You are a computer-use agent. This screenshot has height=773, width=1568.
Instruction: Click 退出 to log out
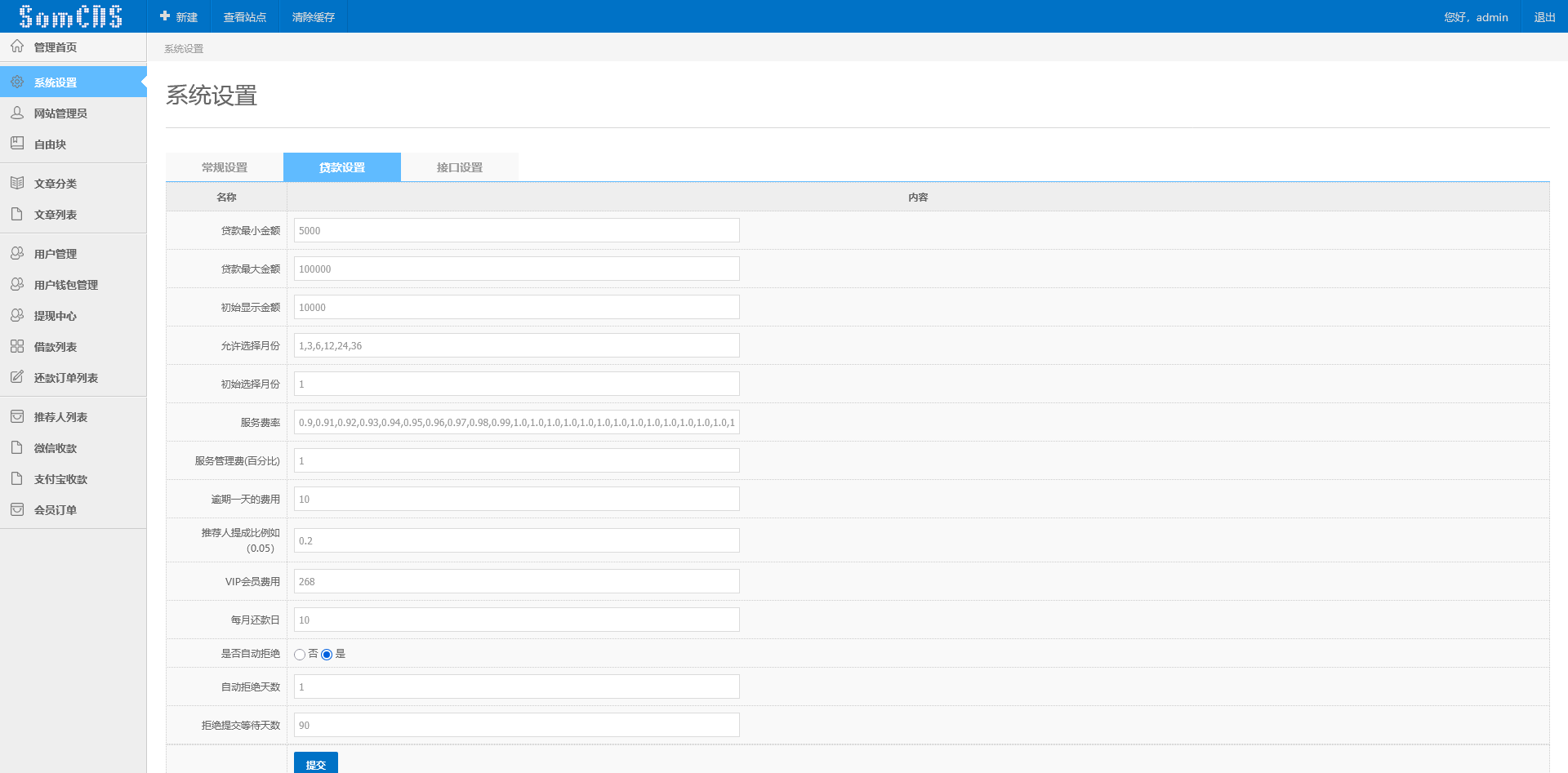coord(1544,17)
